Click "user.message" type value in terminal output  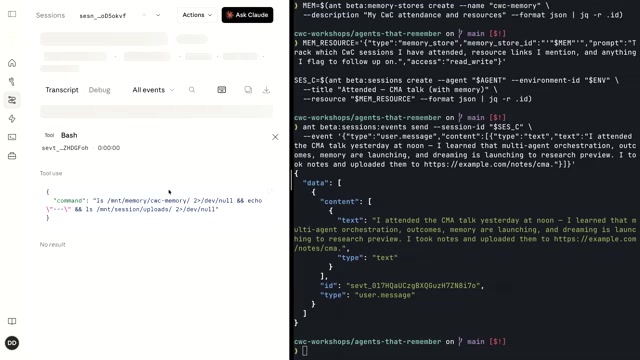click(x=384, y=295)
